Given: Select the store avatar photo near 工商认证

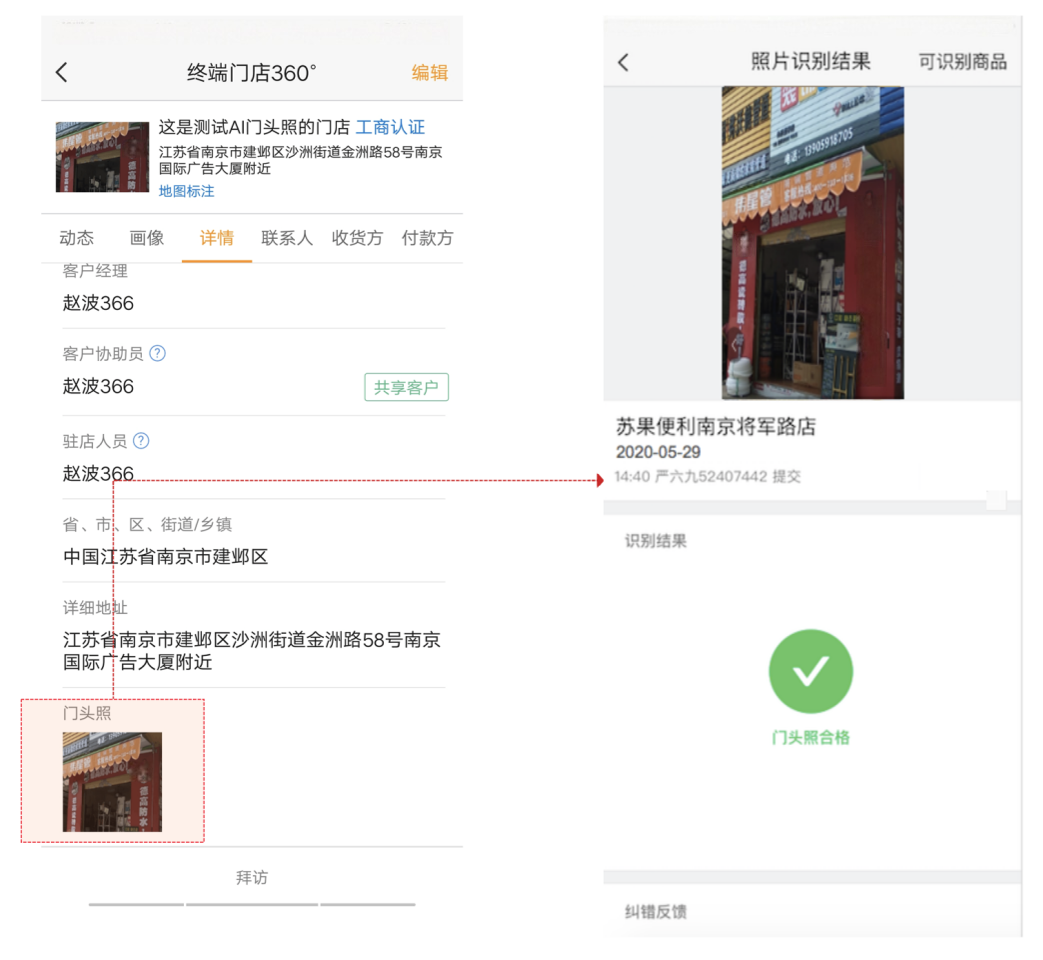Looking at the screenshot, I should point(101,156).
